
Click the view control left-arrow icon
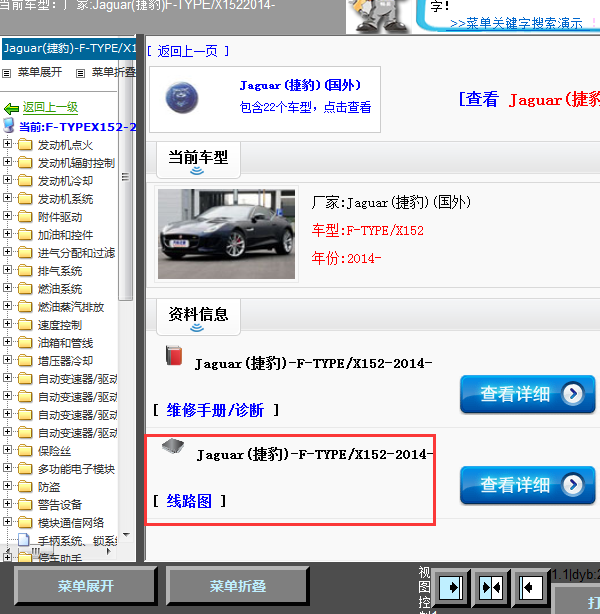(531, 587)
